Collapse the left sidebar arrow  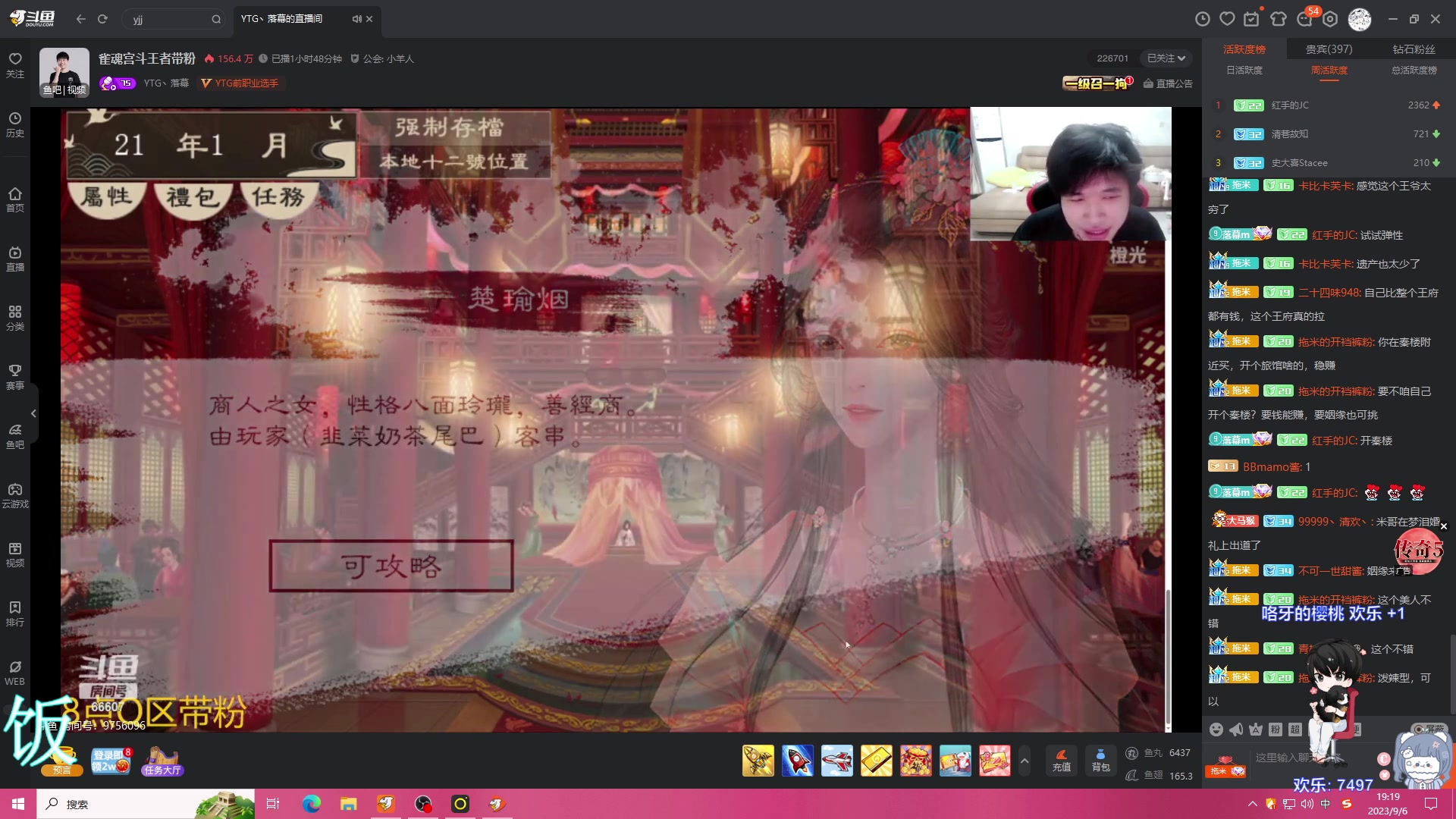coord(33,413)
